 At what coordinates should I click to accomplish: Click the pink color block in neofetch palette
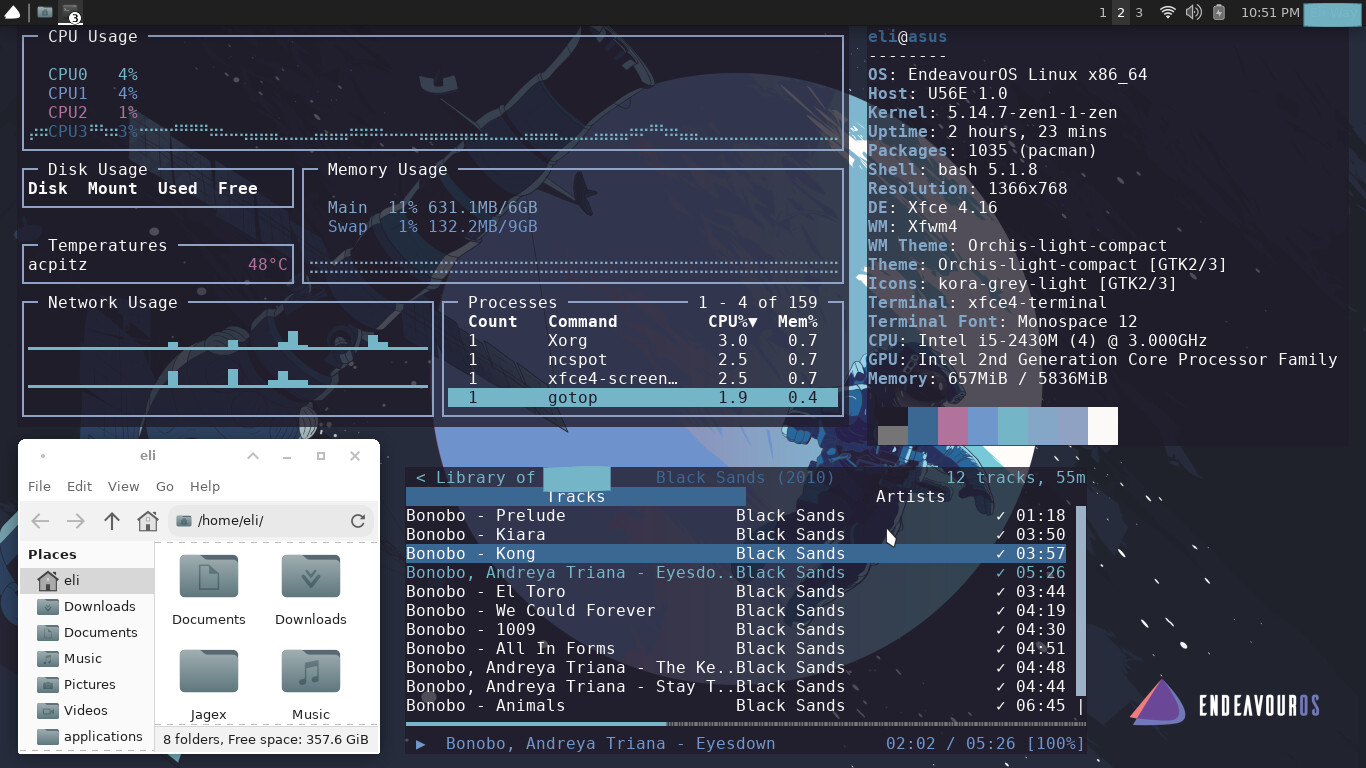[953, 426]
